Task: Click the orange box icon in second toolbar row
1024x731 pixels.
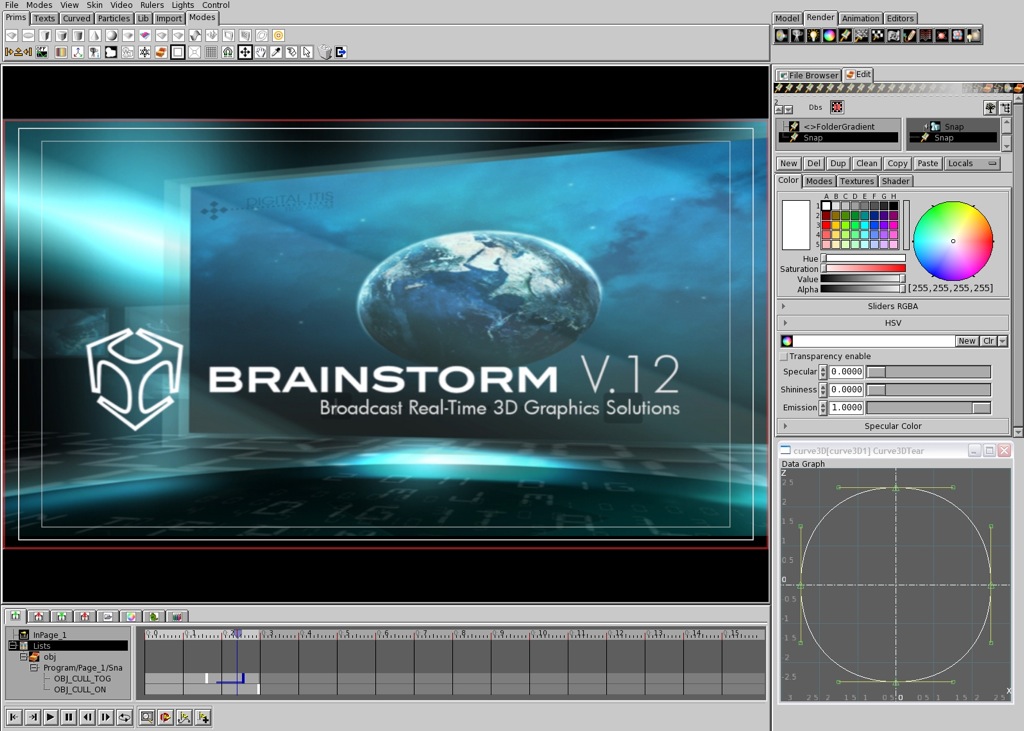Action: click(161, 52)
